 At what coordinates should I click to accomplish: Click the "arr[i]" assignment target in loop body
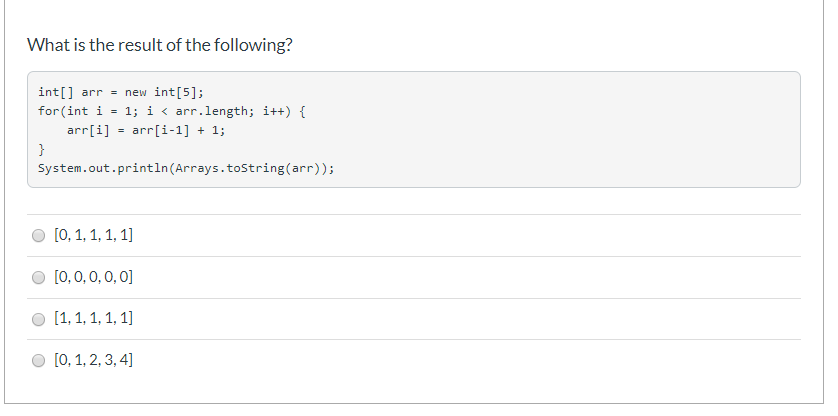click(88, 130)
